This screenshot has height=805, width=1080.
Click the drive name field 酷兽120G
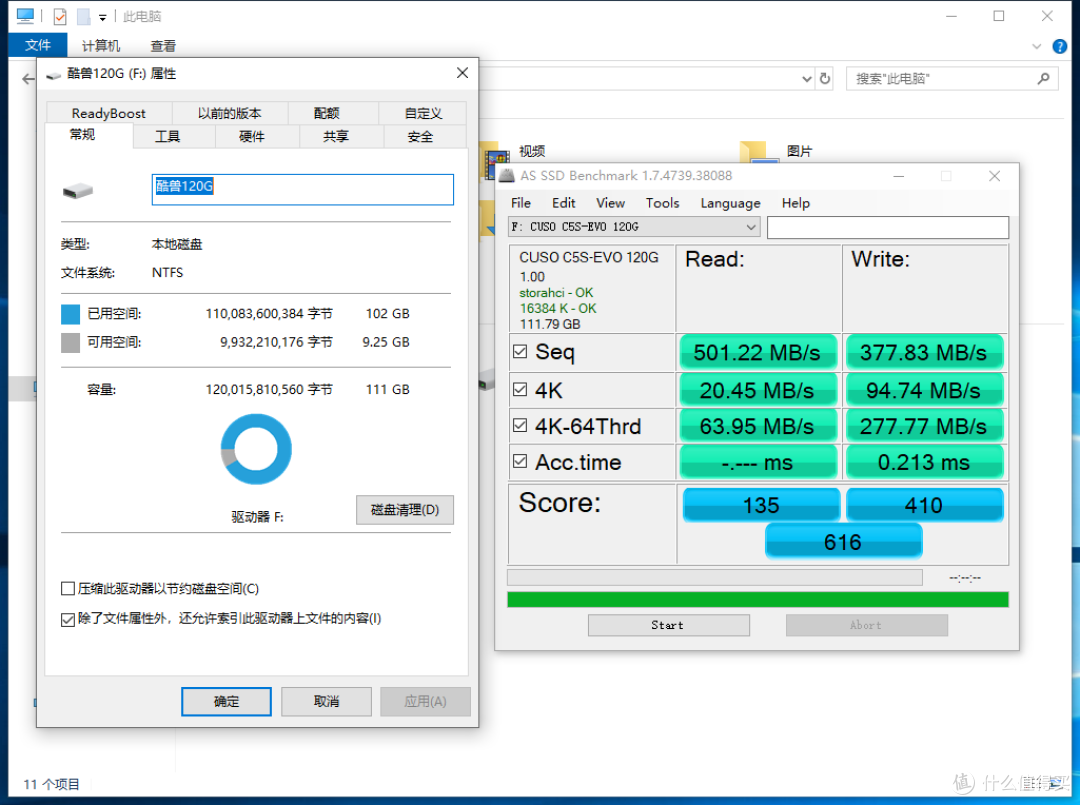302,189
